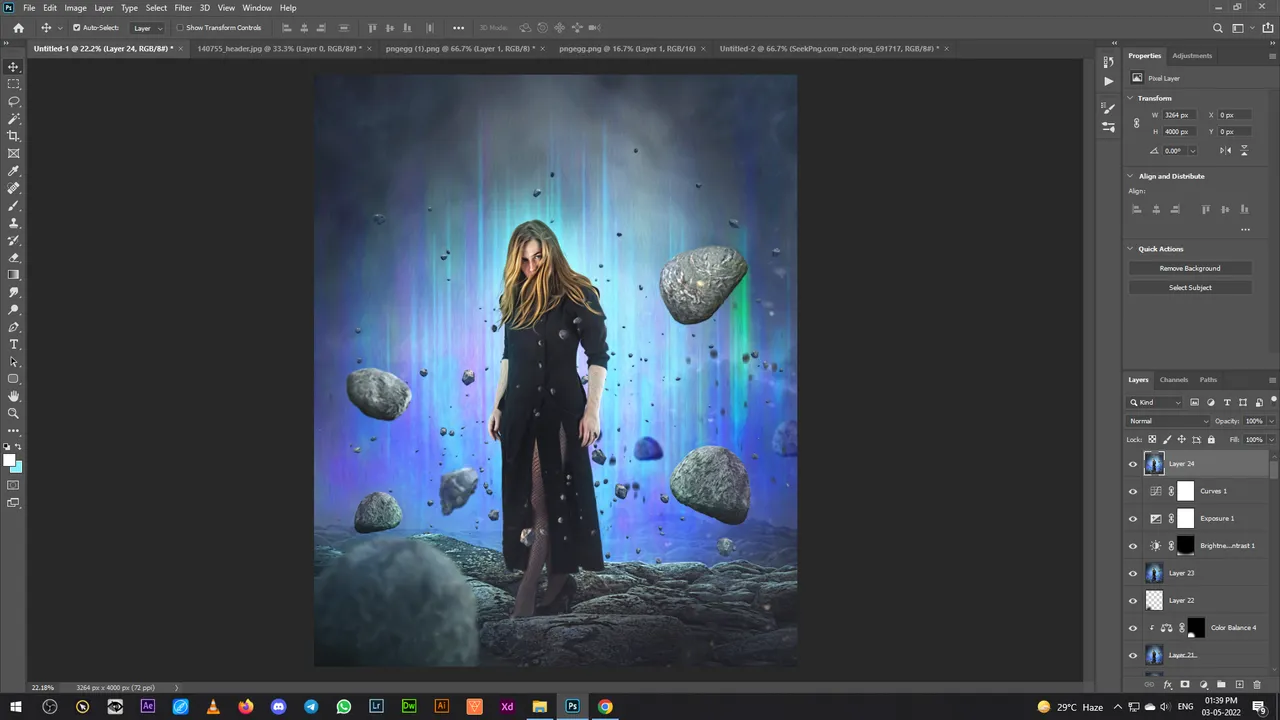Select the Move tool in the toolbar

tap(14, 67)
